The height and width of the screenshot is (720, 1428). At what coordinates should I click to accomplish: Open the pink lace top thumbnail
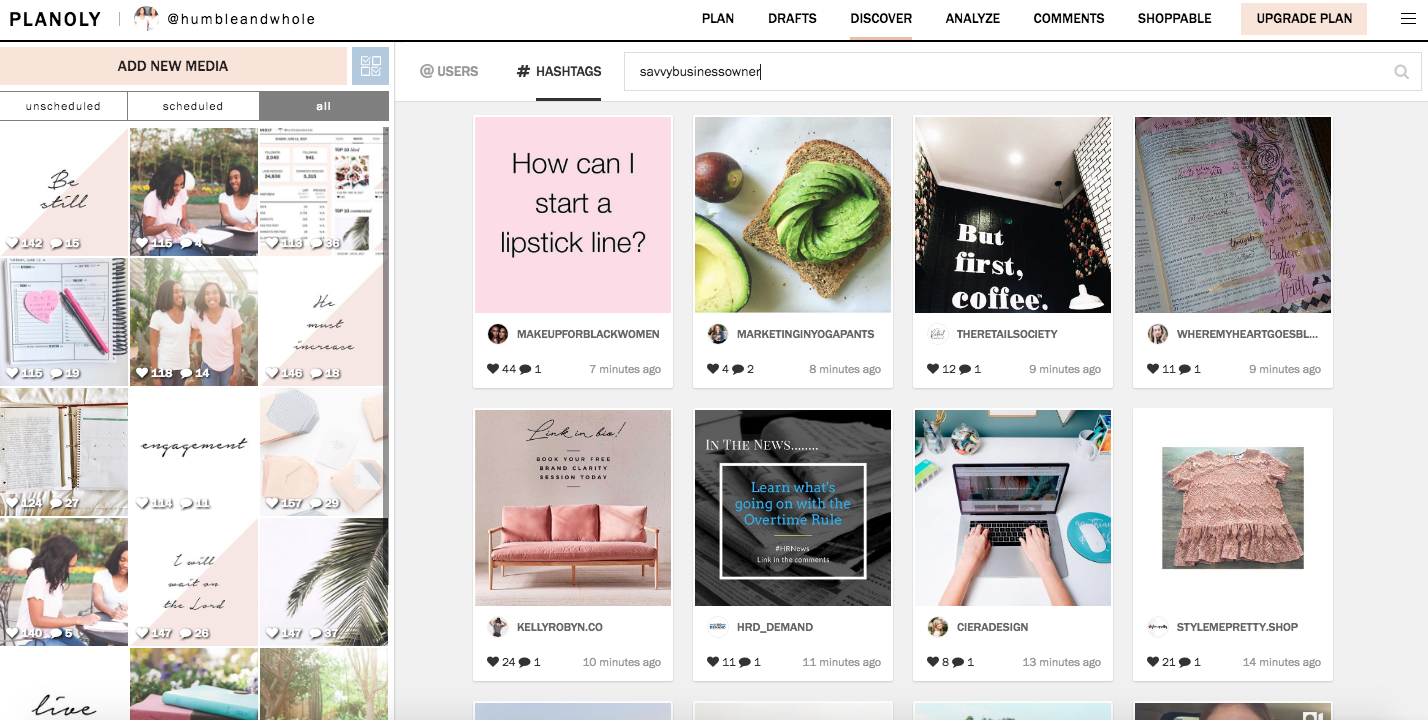1233,508
